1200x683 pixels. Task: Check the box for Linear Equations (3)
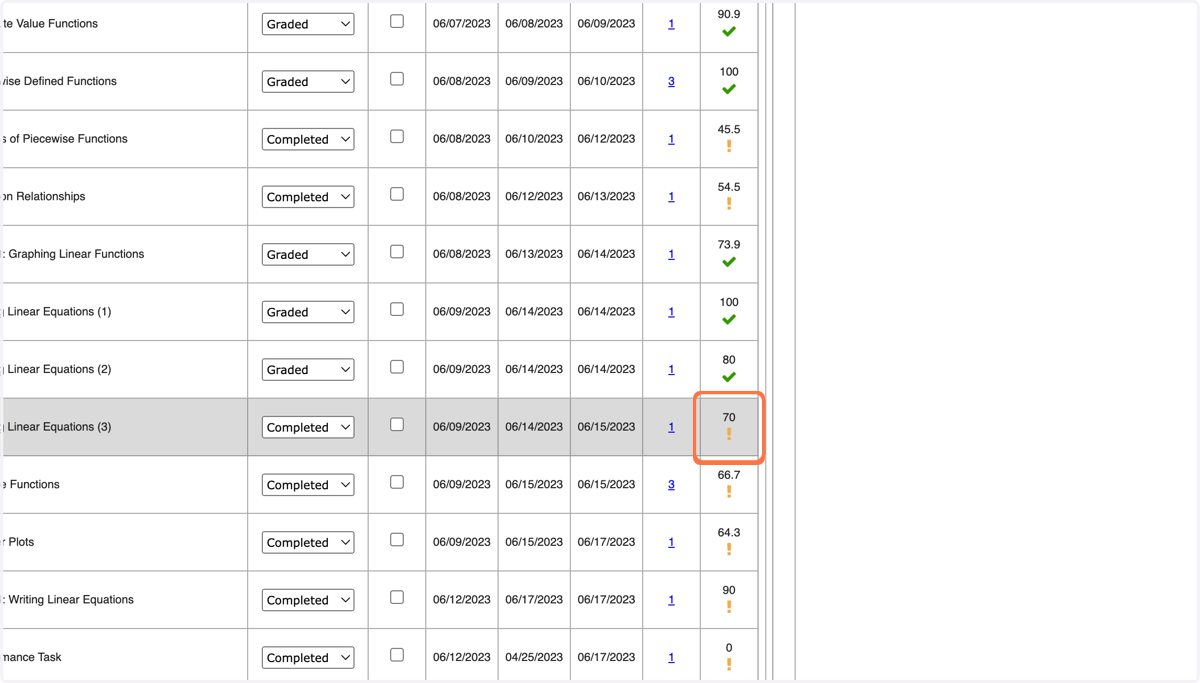(397, 424)
